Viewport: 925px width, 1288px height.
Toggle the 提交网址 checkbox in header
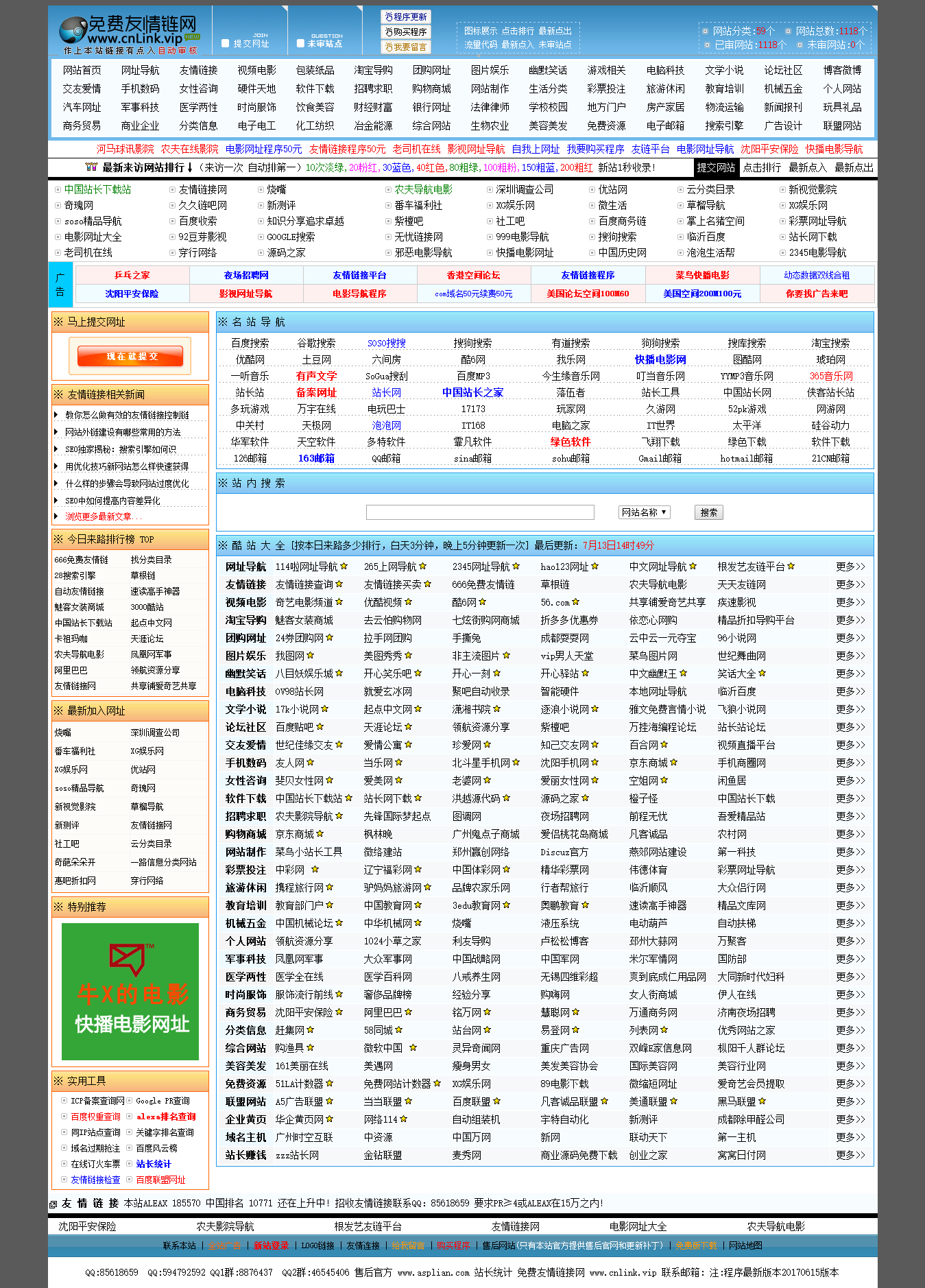(226, 43)
